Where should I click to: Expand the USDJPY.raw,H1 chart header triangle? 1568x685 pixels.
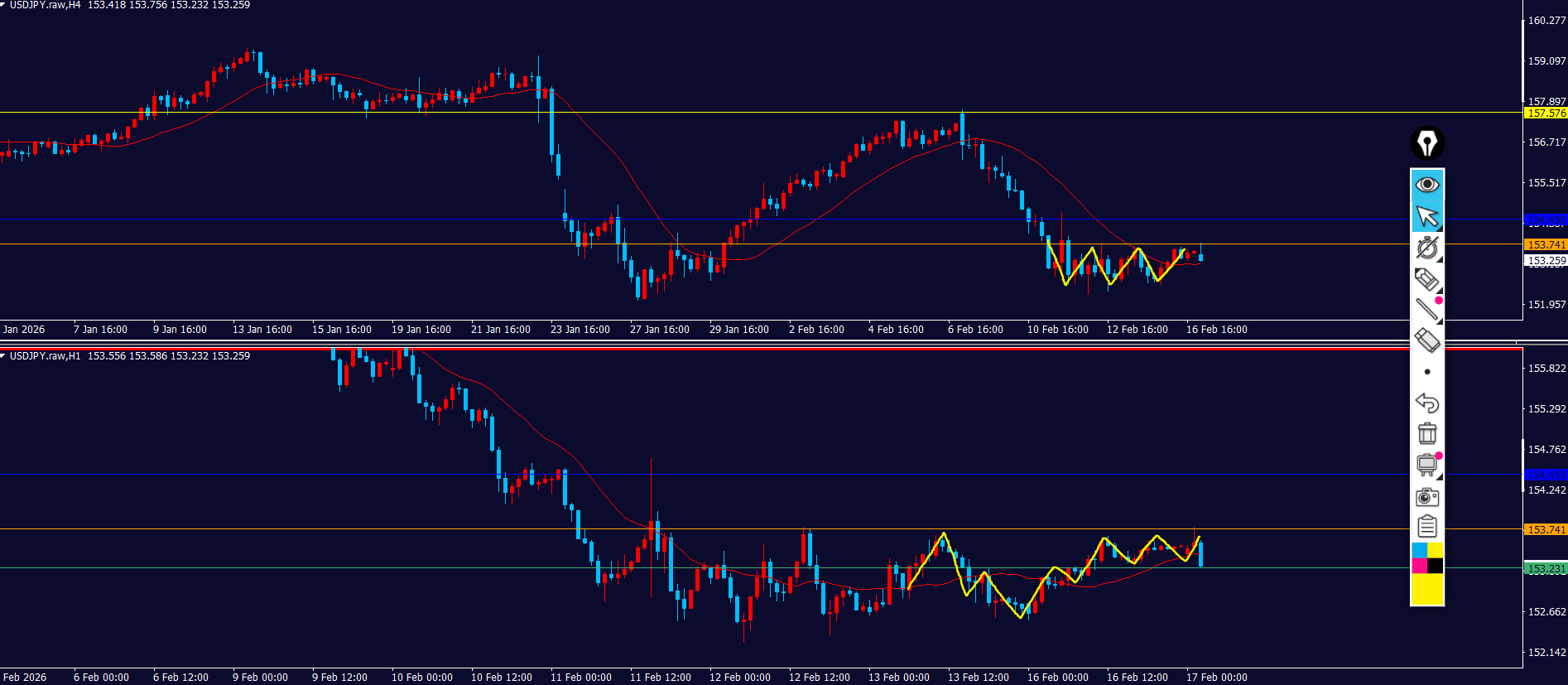(3, 356)
